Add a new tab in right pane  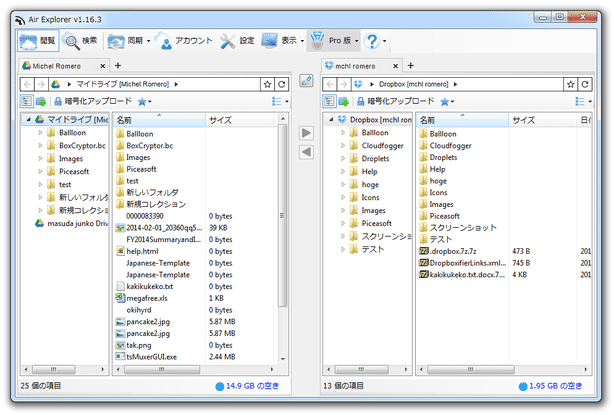tap(410, 66)
